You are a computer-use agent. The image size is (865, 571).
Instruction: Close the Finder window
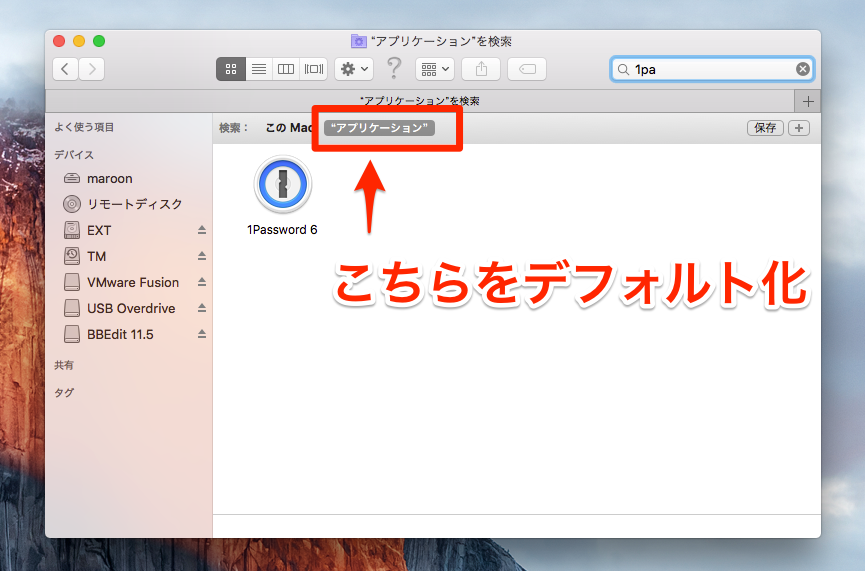coord(59,41)
